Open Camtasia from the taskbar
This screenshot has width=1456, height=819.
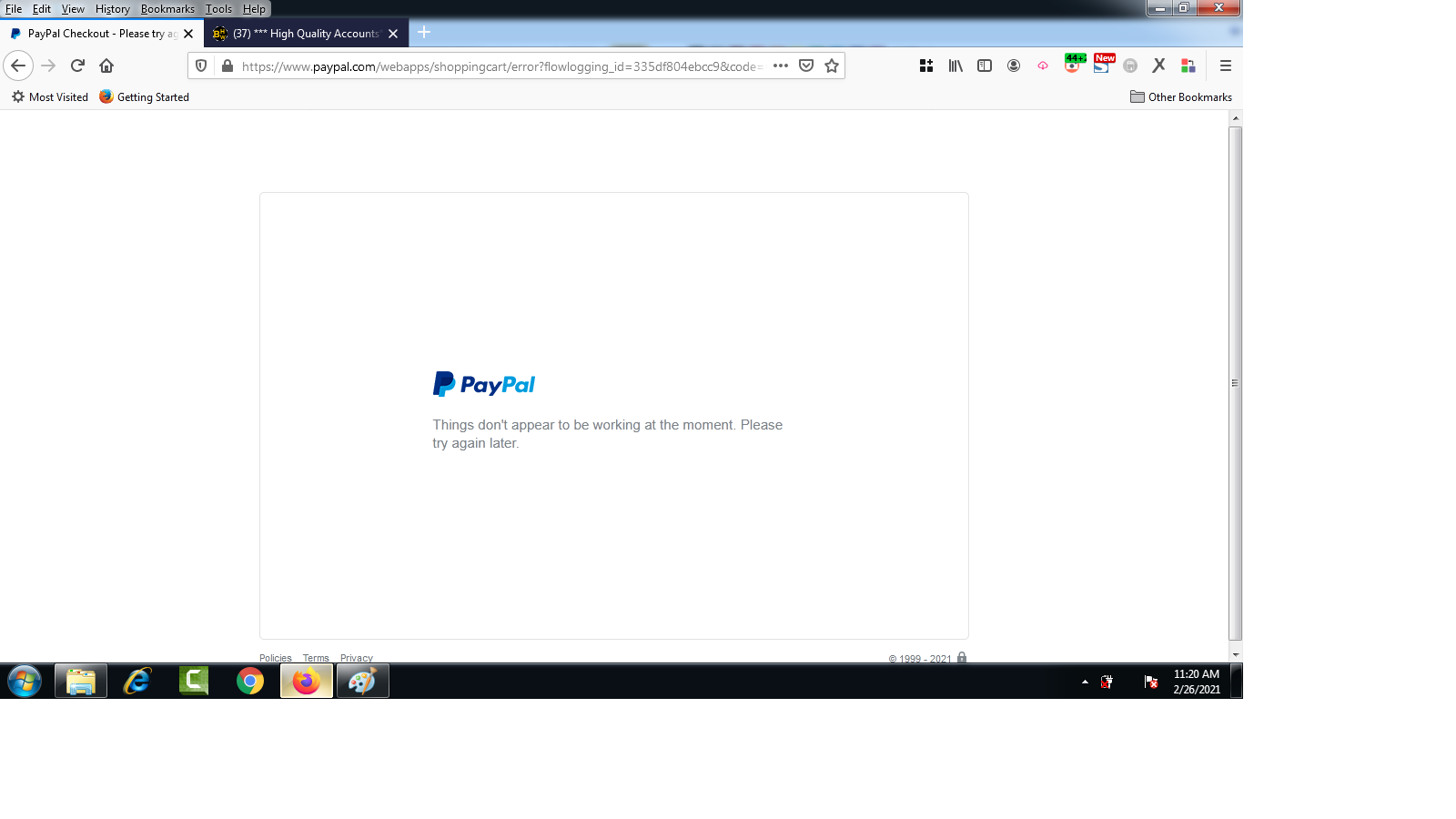coord(194,681)
